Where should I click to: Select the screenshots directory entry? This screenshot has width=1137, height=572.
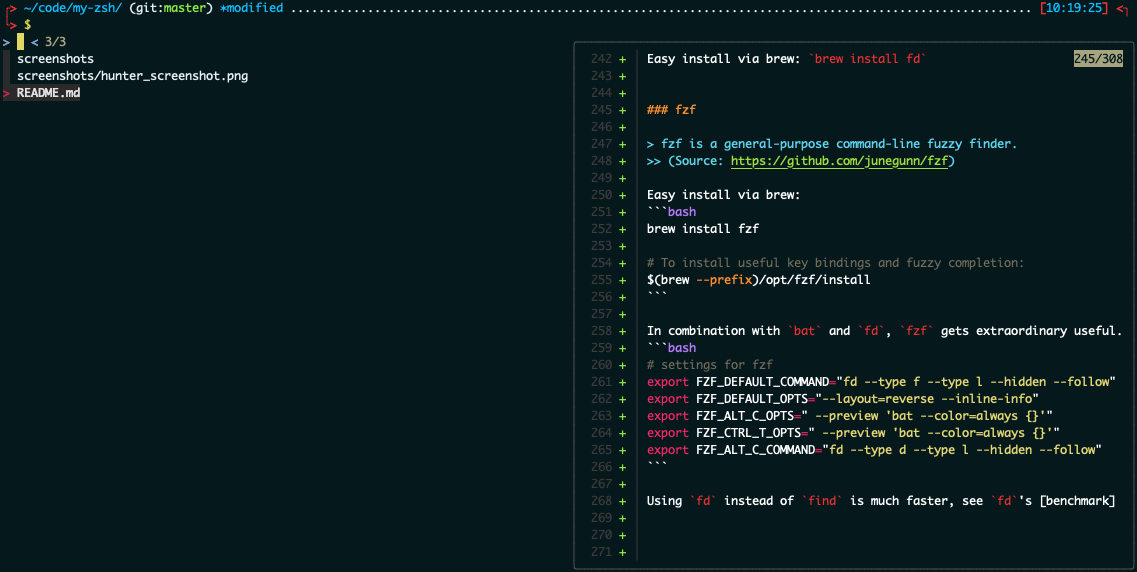(55, 59)
